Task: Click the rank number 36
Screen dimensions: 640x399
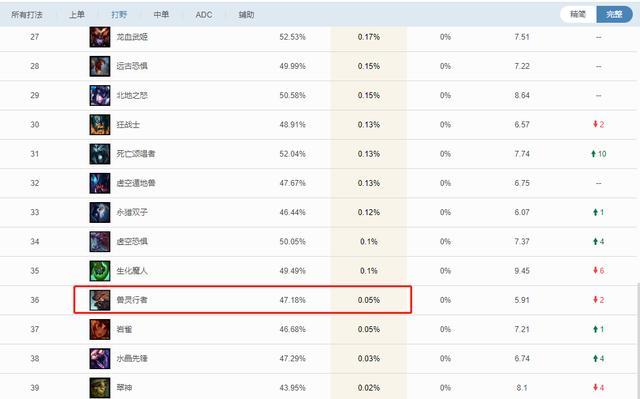Action: 35,300
